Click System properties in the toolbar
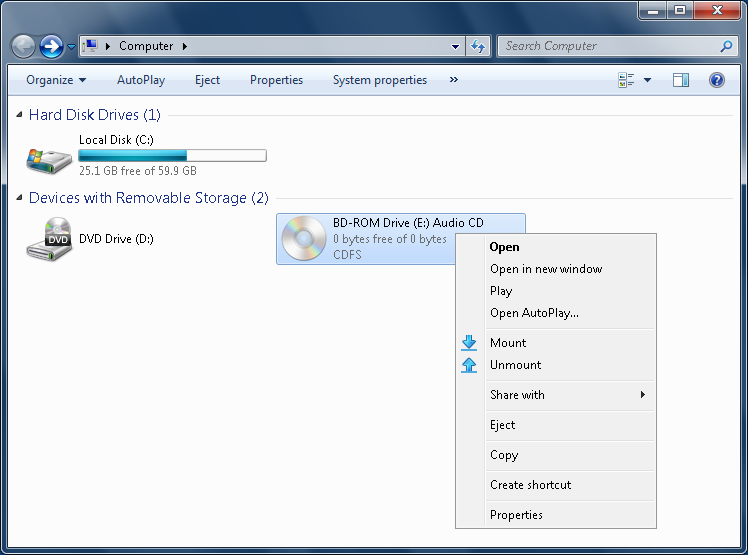The image size is (748, 555). (x=380, y=80)
